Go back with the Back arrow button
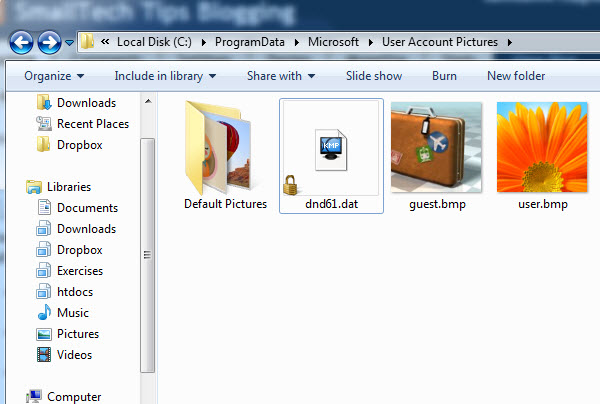Viewport: 600px width, 404px height. [21, 42]
